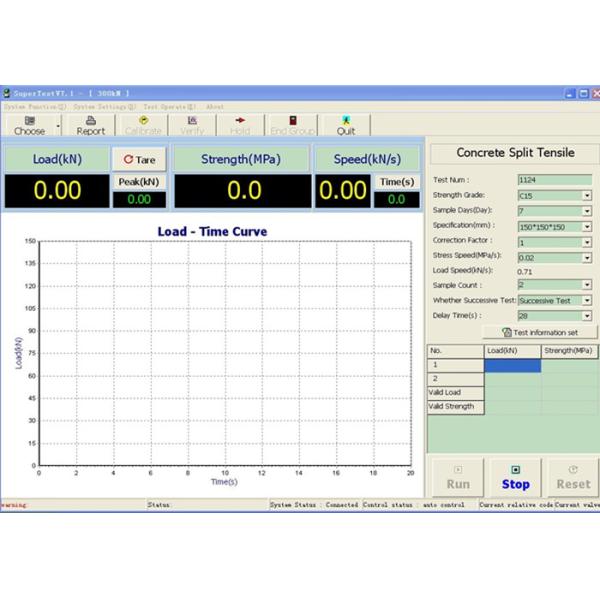Open the Test Operate menu
The width and height of the screenshot is (600, 600).
point(168,106)
